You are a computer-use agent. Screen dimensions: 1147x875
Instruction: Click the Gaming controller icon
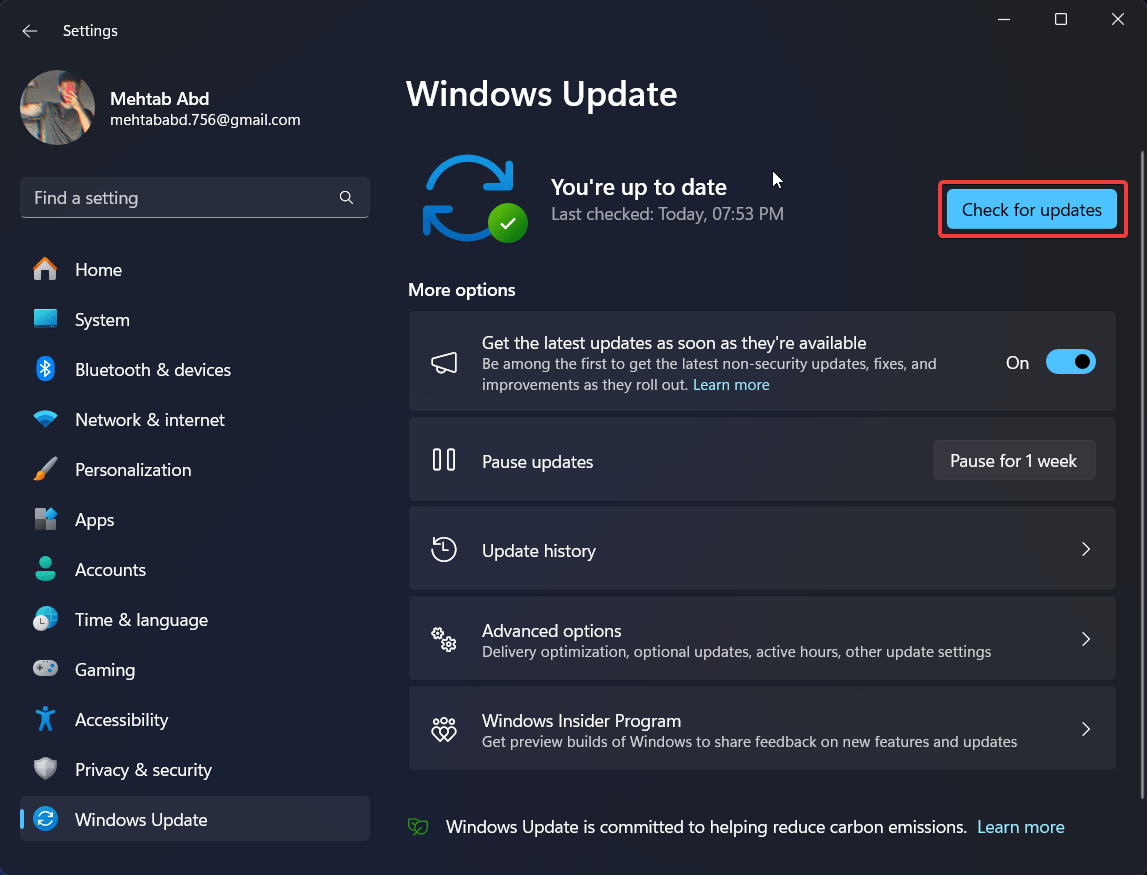[45, 669]
